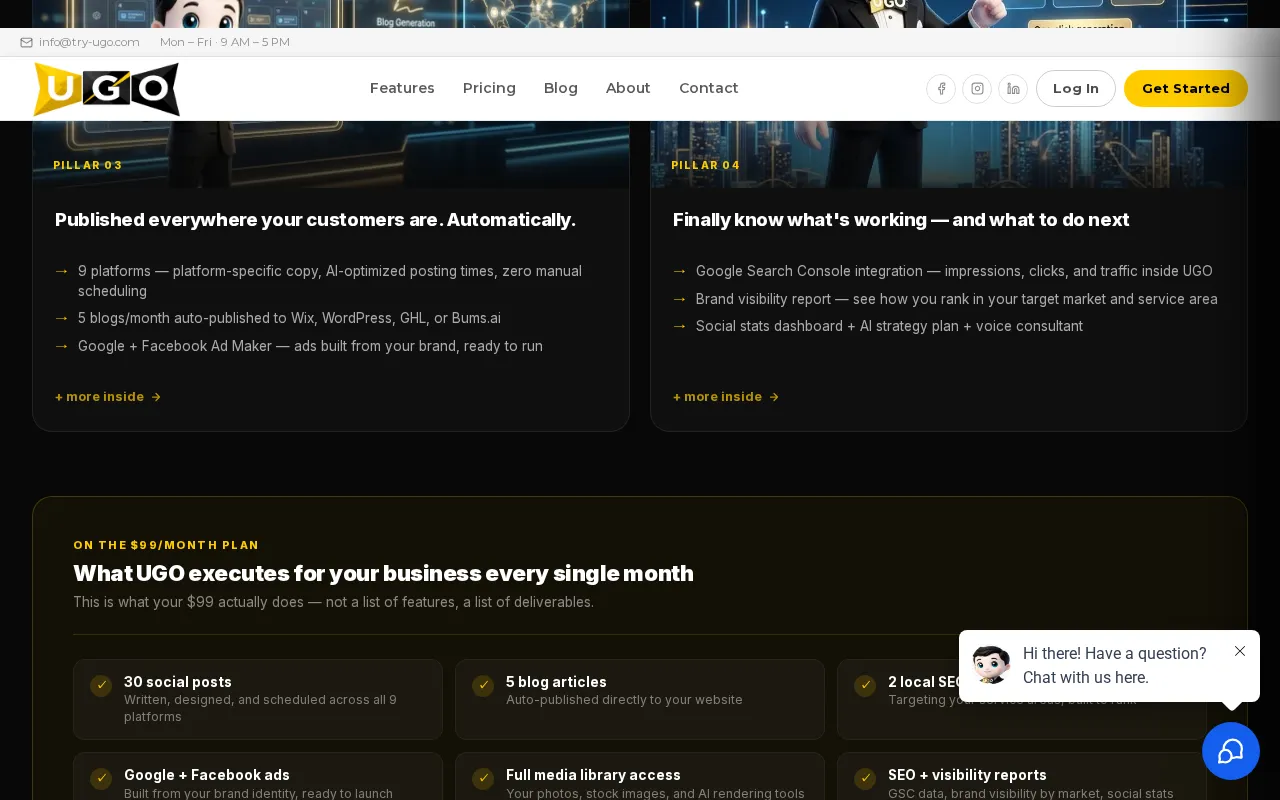The height and width of the screenshot is (800, 1280).
Task: Open About in navigation menu
Action: (628, 88)
